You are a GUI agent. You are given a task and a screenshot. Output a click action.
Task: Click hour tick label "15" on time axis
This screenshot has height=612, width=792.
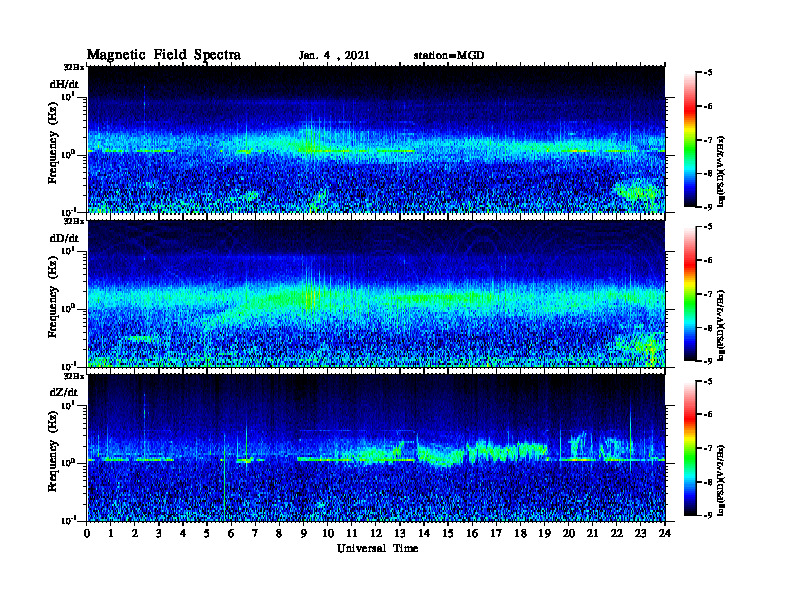pos(448,533)
